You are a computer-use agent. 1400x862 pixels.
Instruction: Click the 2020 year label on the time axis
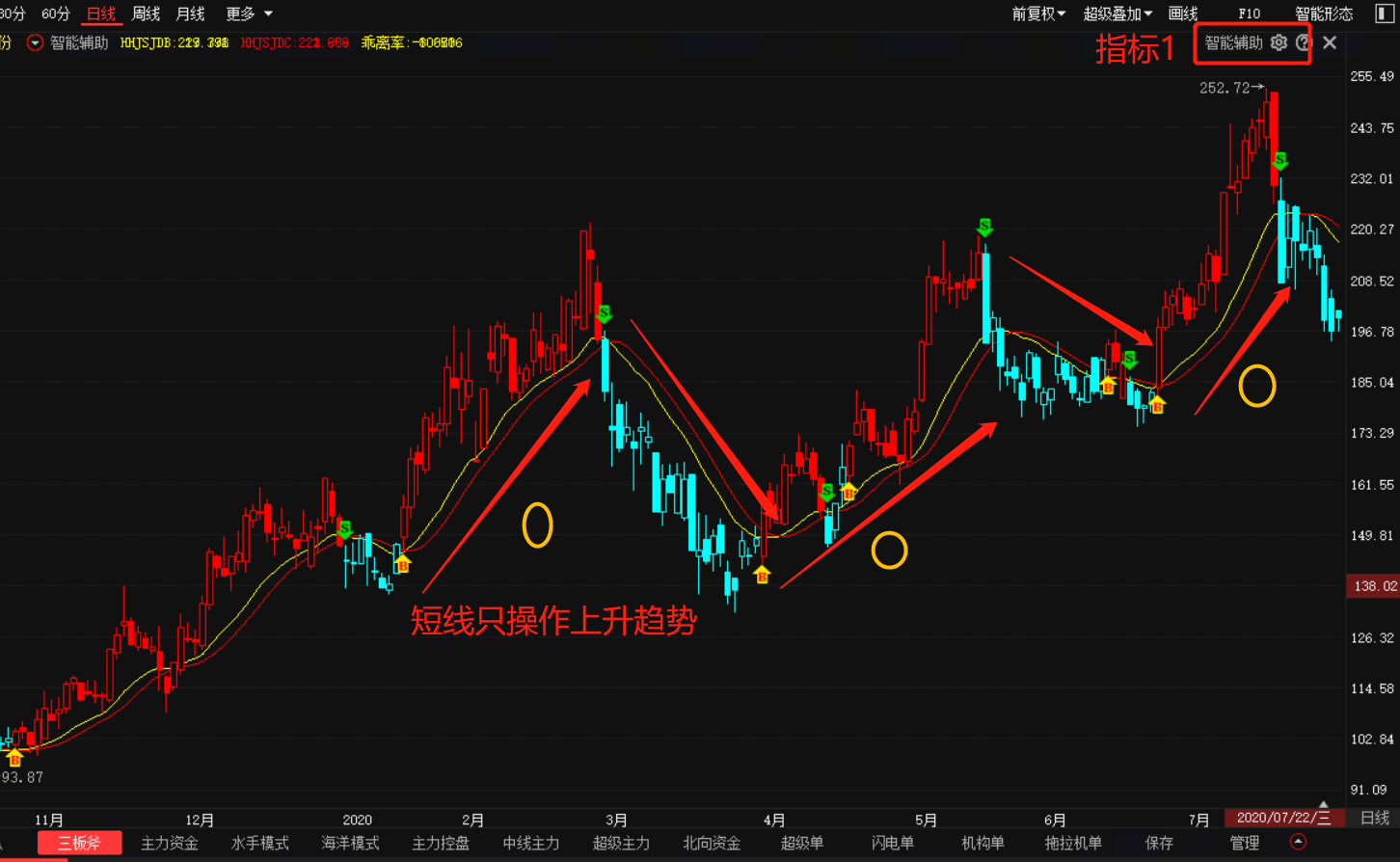pos(357,820)
